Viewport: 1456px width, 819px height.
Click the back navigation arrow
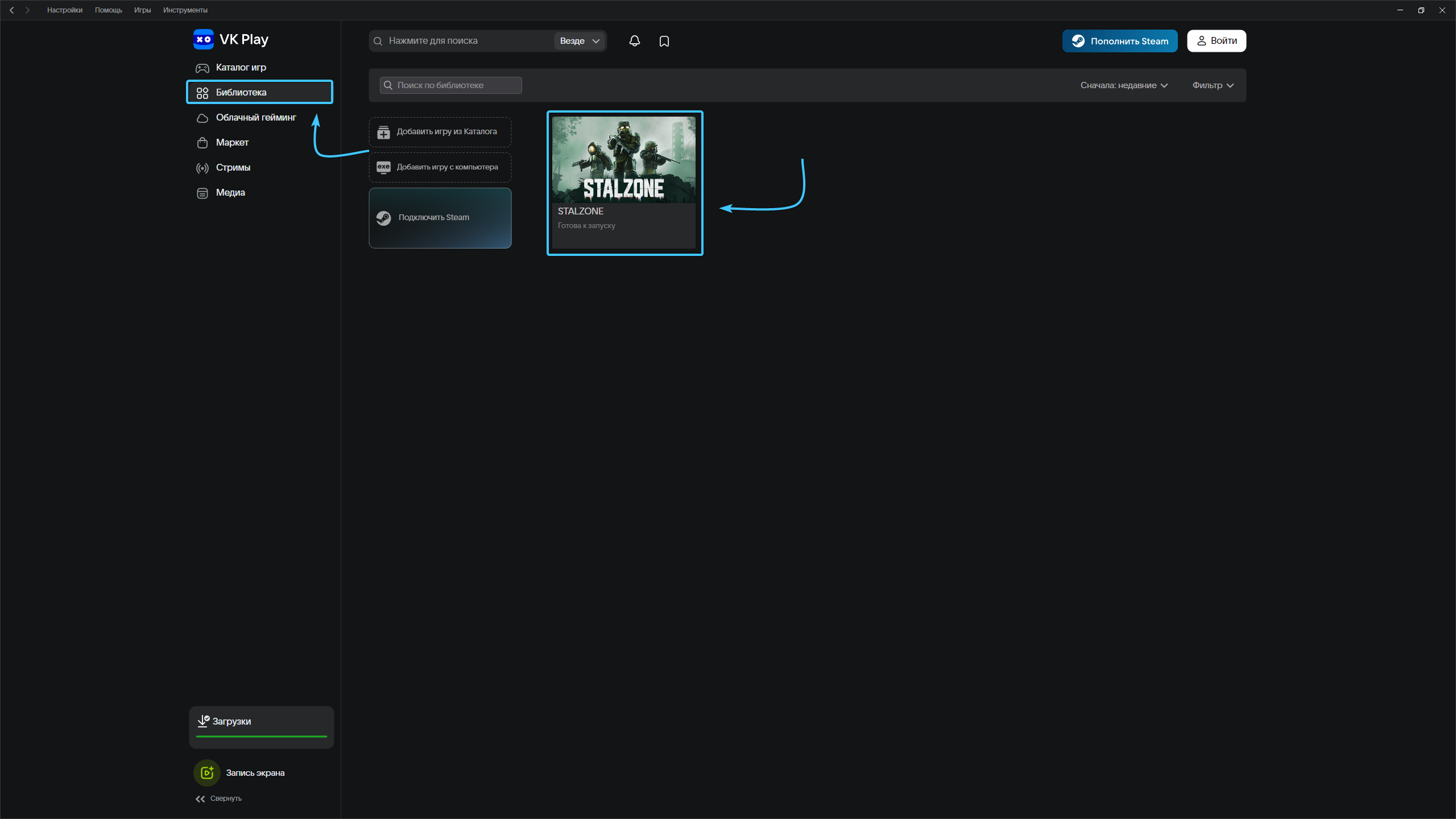point(11,10)
